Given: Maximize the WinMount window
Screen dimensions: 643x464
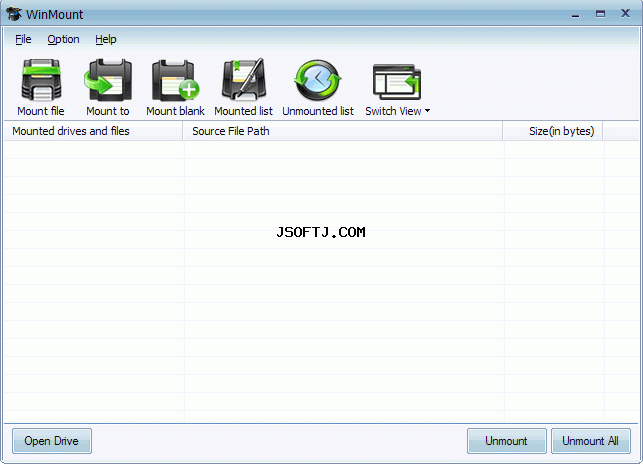Looking at the screenshot, I should pyautogui.click(x=600, y=14).
